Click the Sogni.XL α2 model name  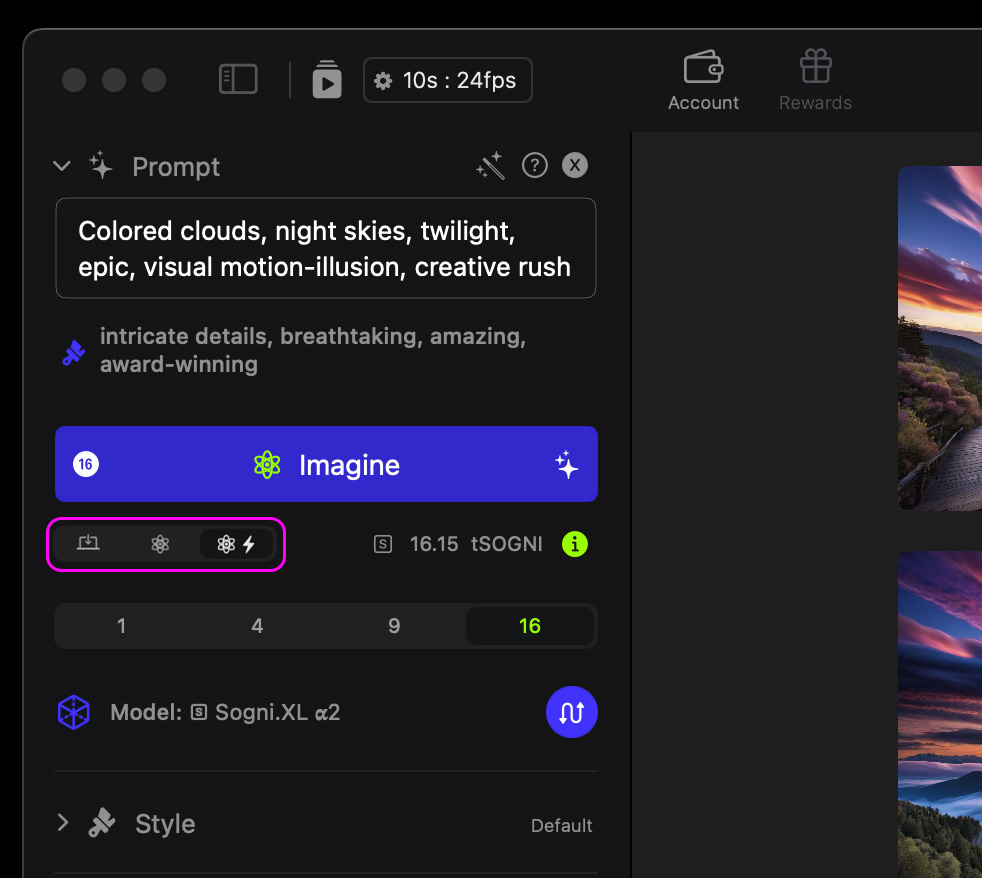(x=277, y=713)
